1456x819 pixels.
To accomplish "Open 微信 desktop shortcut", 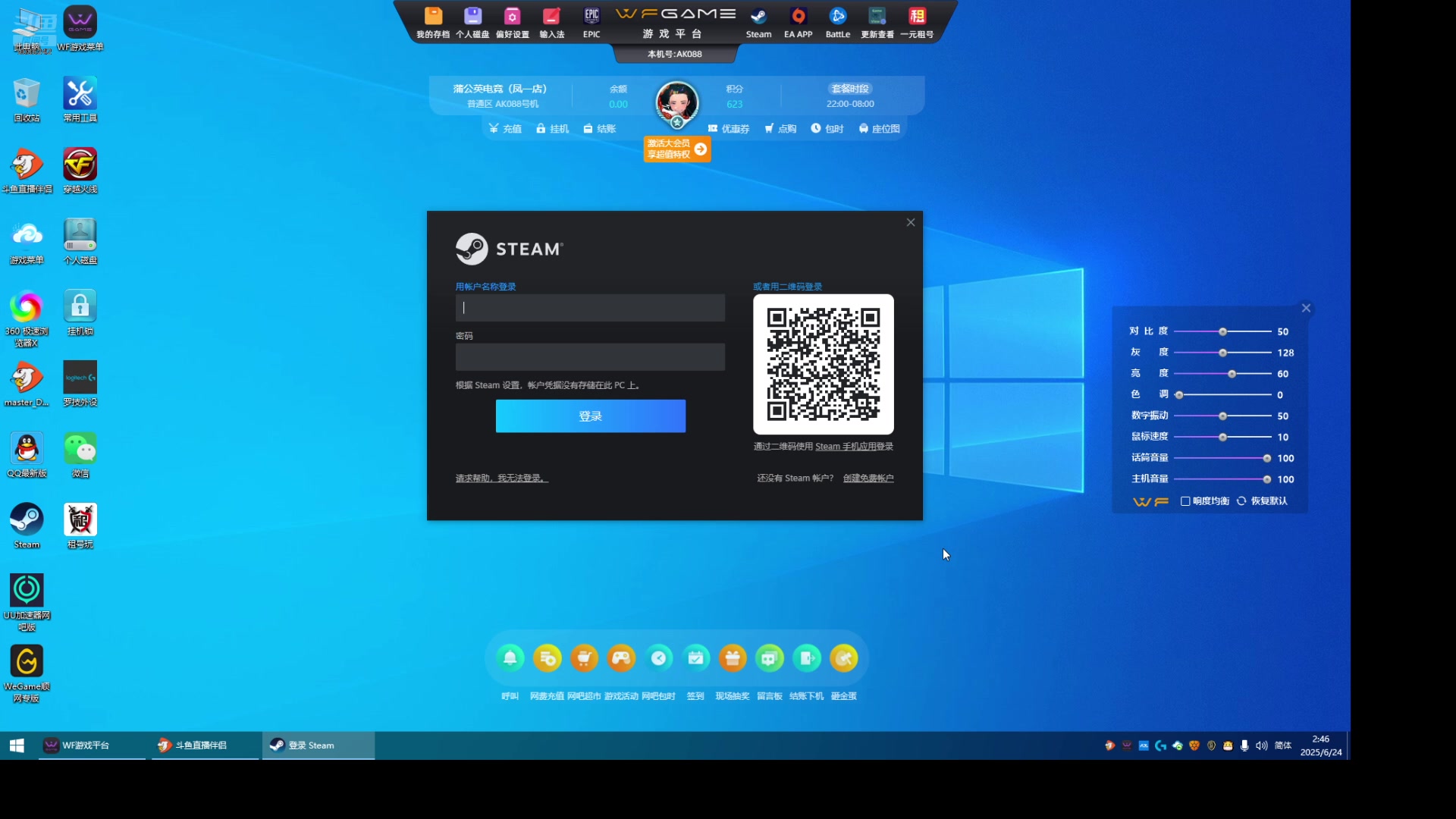I will point(80,455).
